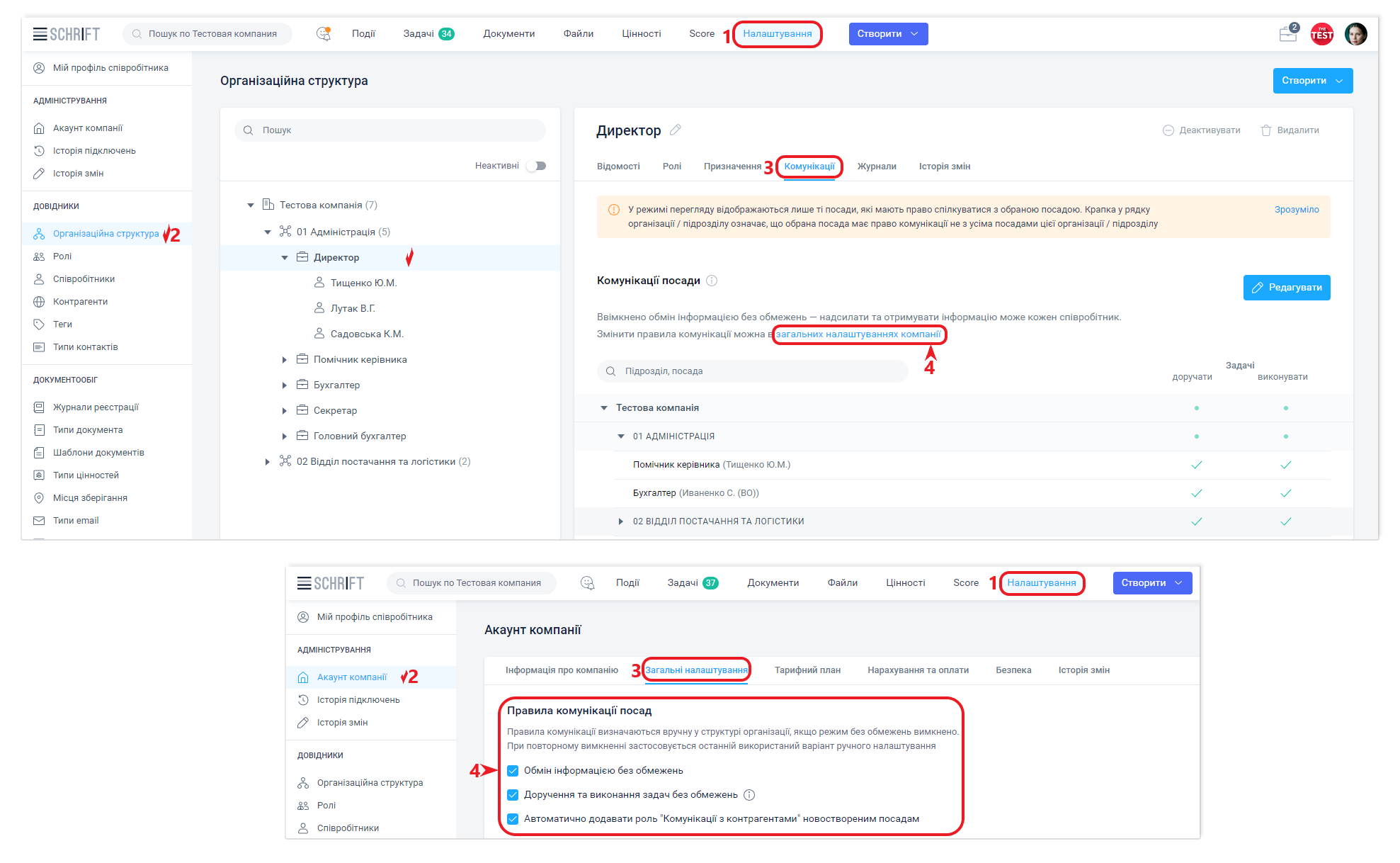This screenshot has width=1400, height=863.
Task: Switch to the Журнали tab
Action: pos(877,167)
